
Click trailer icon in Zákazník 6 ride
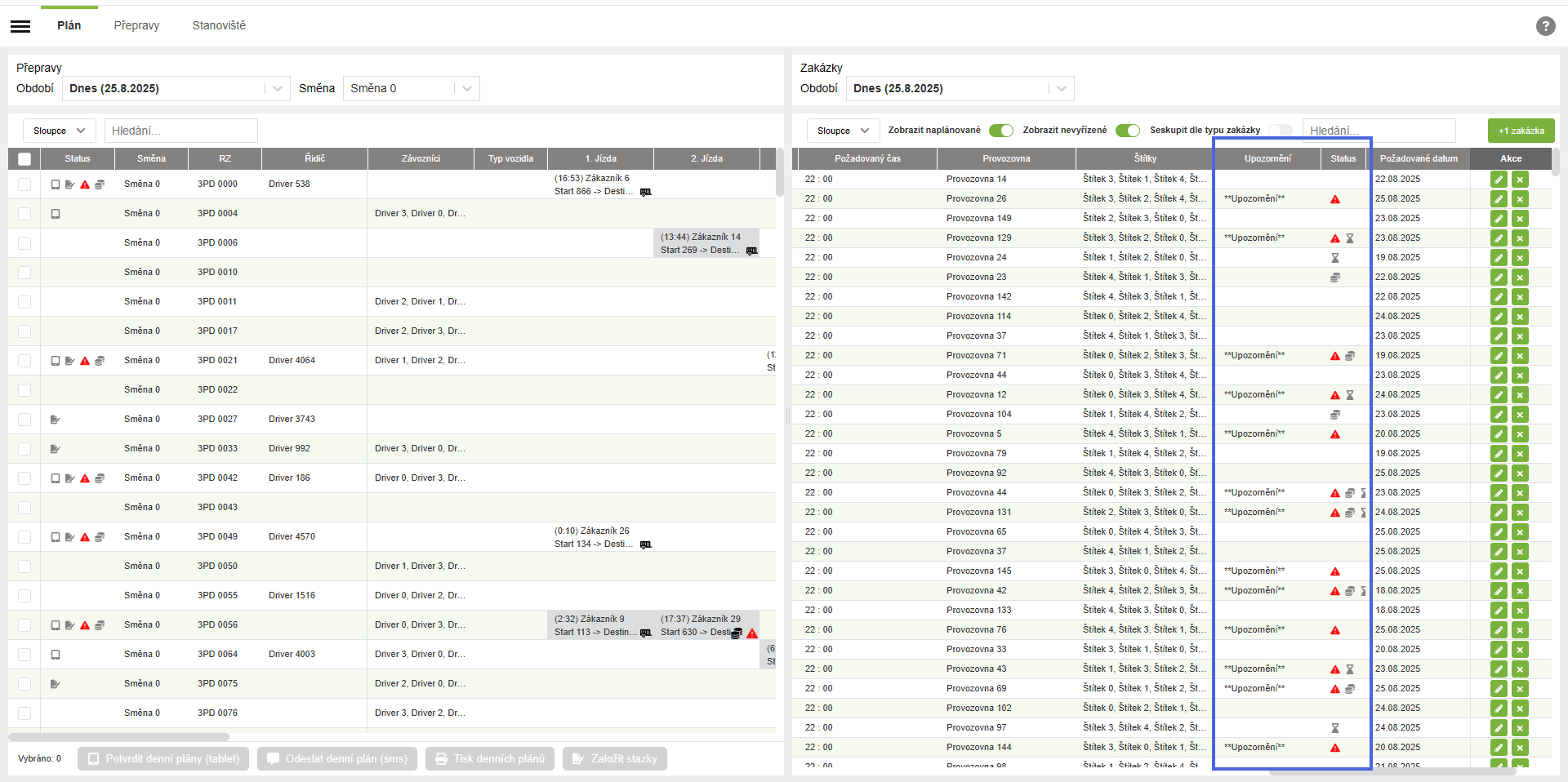(645, 192)
